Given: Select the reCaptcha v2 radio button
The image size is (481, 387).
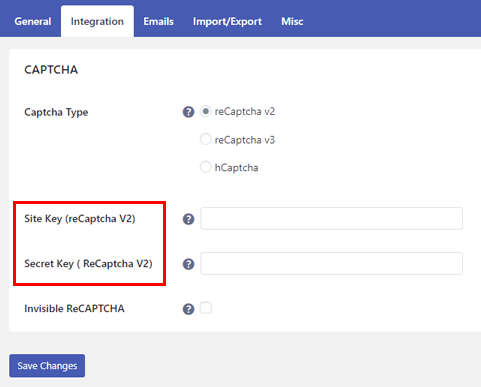Looking at the screenshot, I should point(205,111).
